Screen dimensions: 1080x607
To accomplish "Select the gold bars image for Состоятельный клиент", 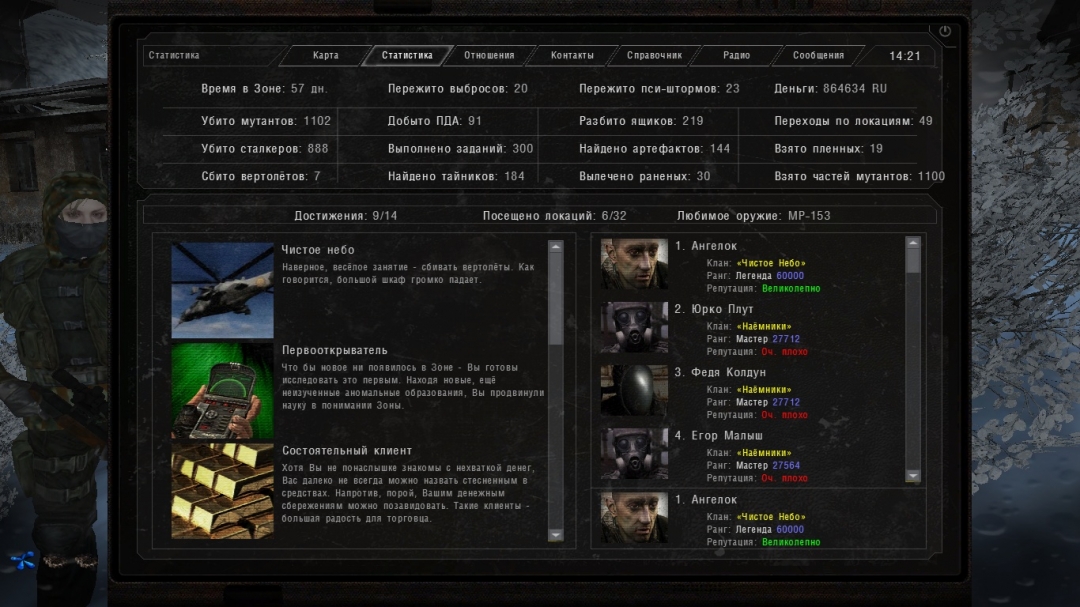I will [222, 491].
